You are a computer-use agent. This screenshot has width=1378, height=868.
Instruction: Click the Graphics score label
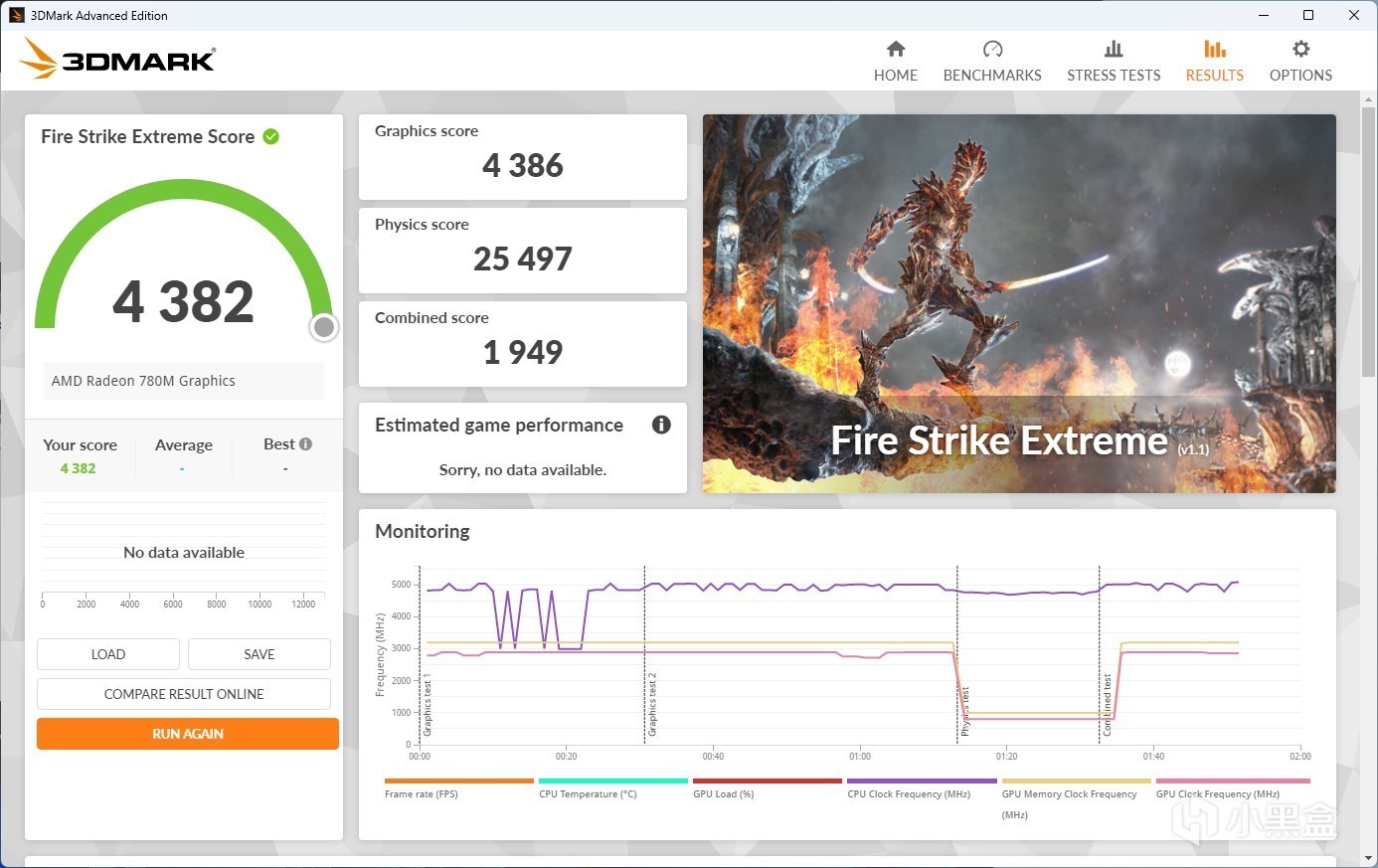(x=427, y=130)
